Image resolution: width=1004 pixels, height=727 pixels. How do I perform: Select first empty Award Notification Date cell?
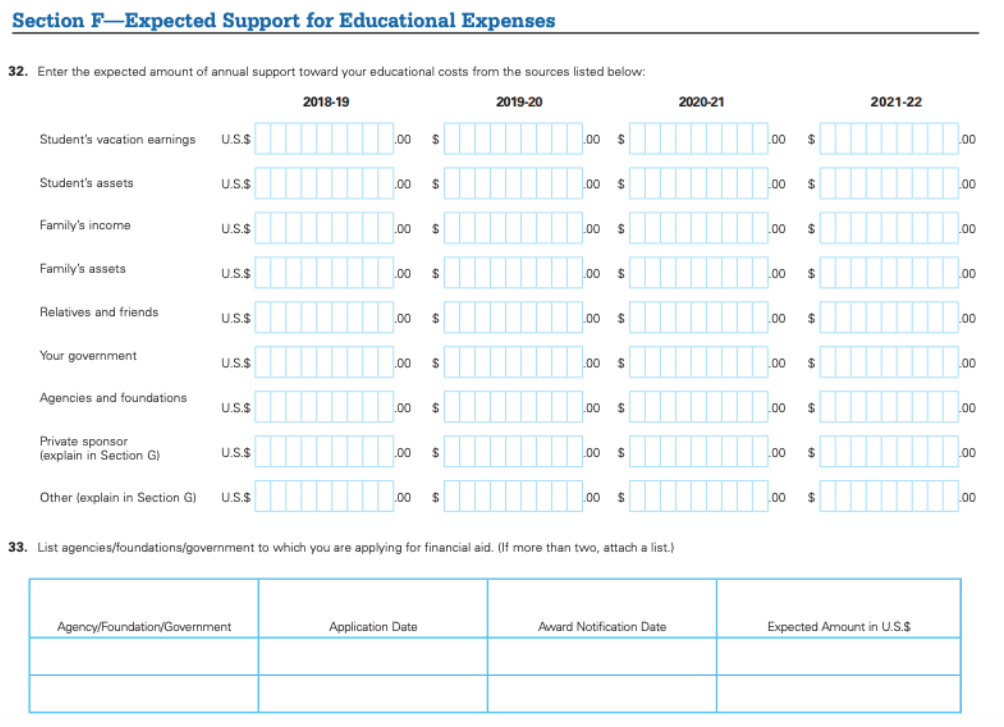click(x=602, y=657)
